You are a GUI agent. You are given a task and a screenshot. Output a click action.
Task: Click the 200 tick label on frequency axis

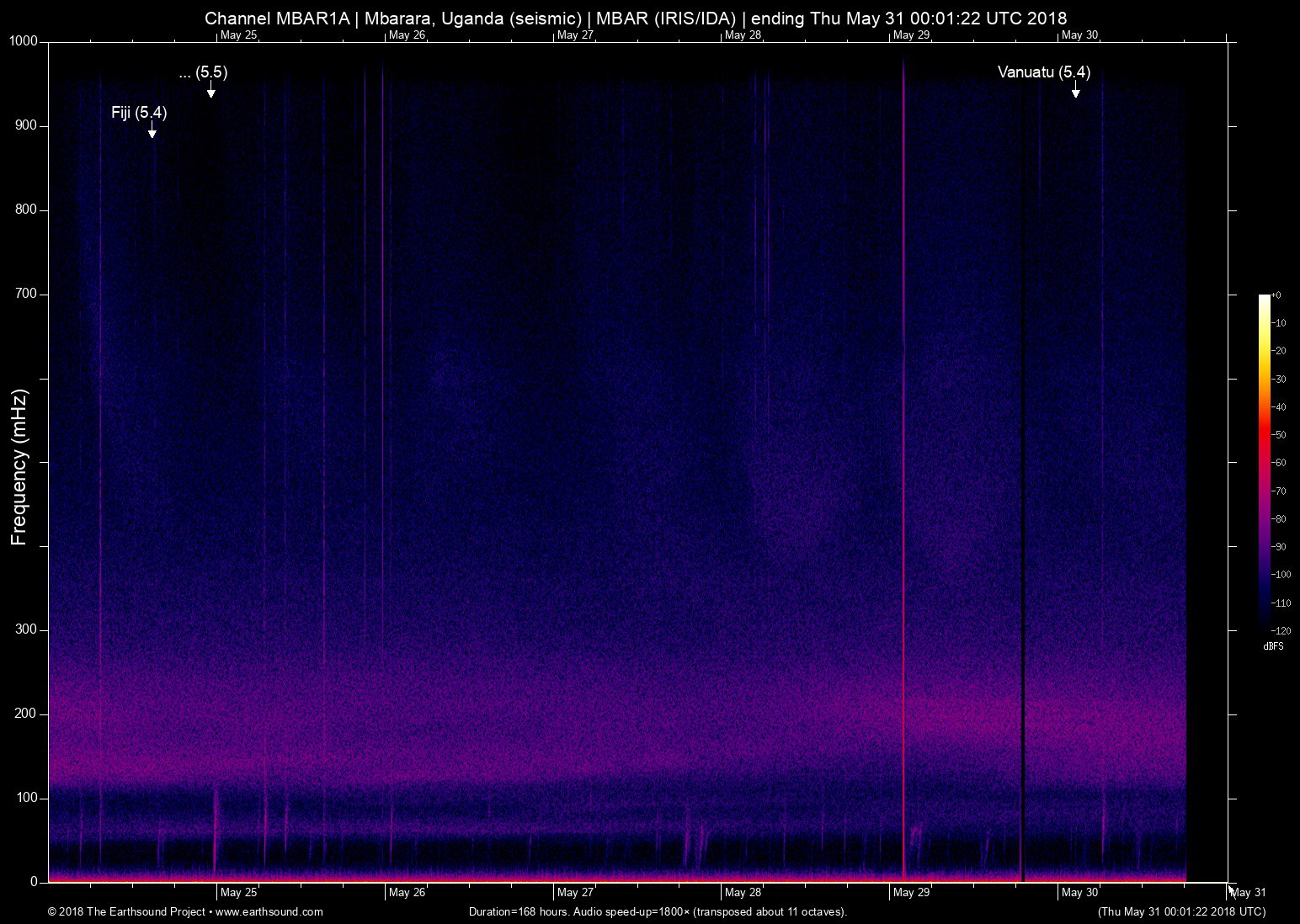click(x=27, y=714)
